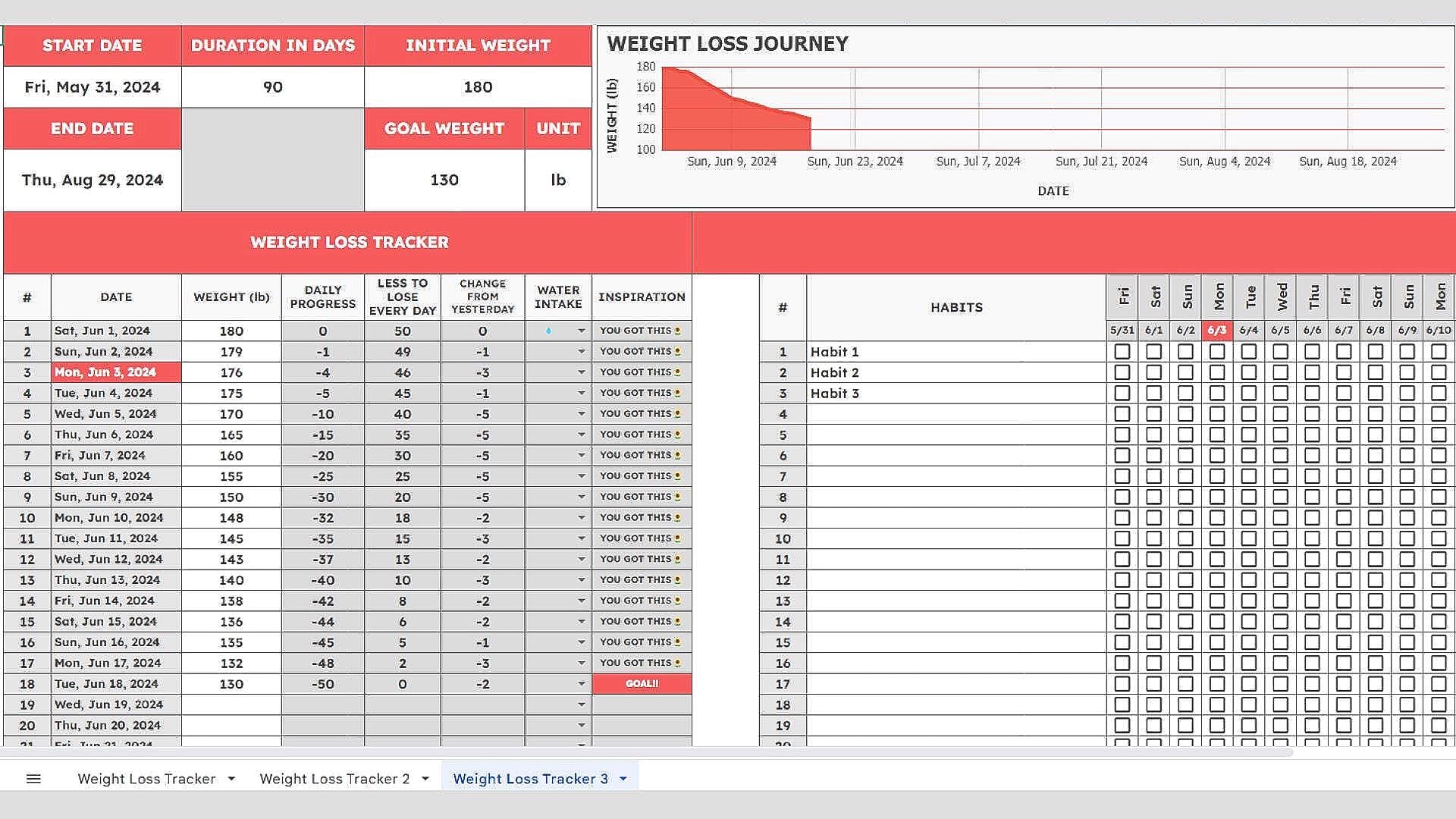Click weight value 176 for Jun 3
Image resolution: width=1456 pixels, height=819 pixels.
pos(231,372)
